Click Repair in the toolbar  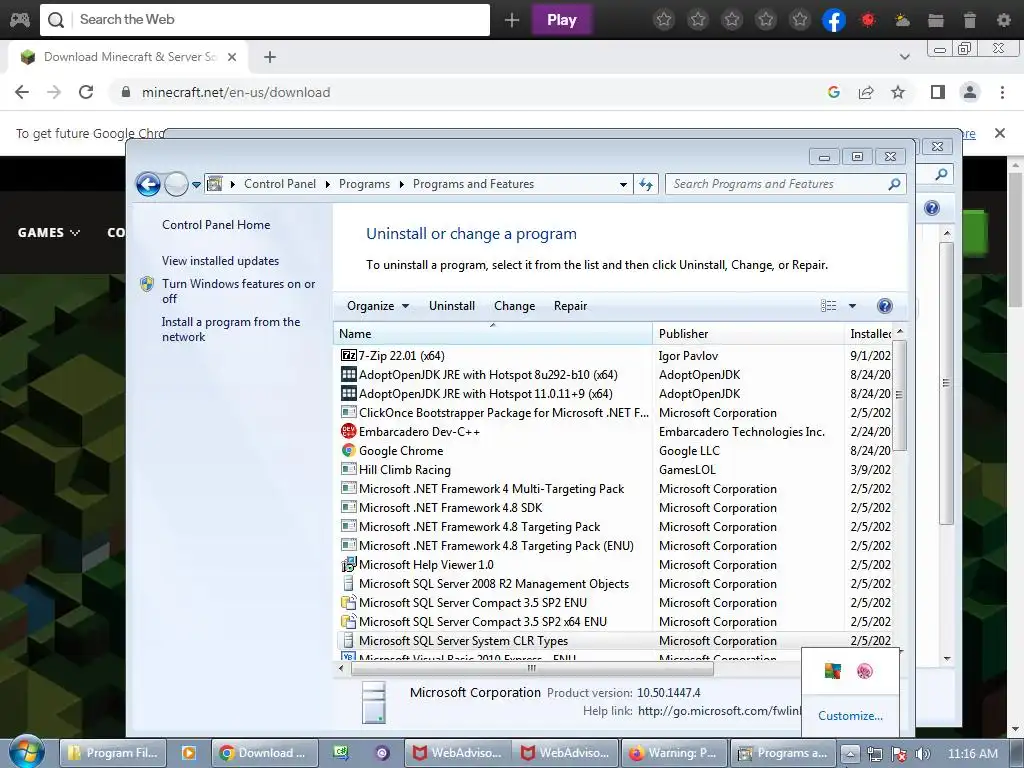570,306
